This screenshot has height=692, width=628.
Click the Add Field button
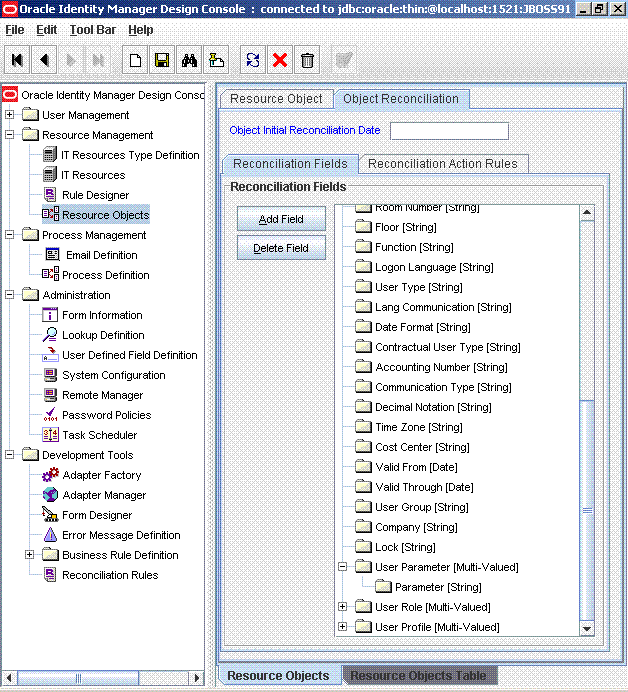click(281, 219)
